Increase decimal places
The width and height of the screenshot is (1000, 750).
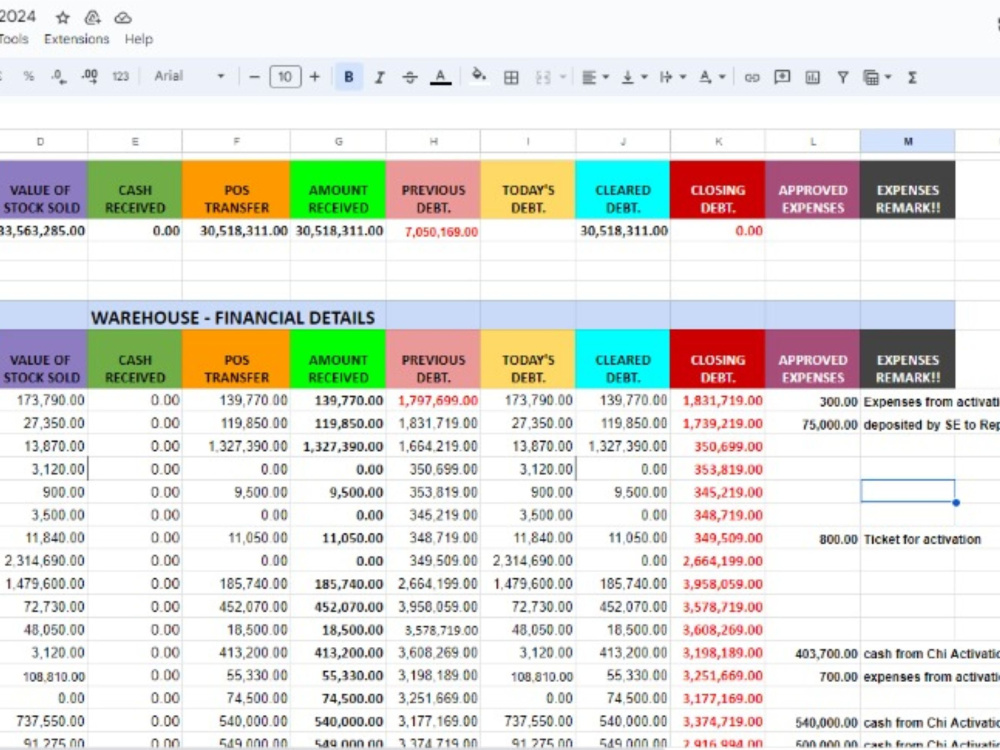(90, 77)
